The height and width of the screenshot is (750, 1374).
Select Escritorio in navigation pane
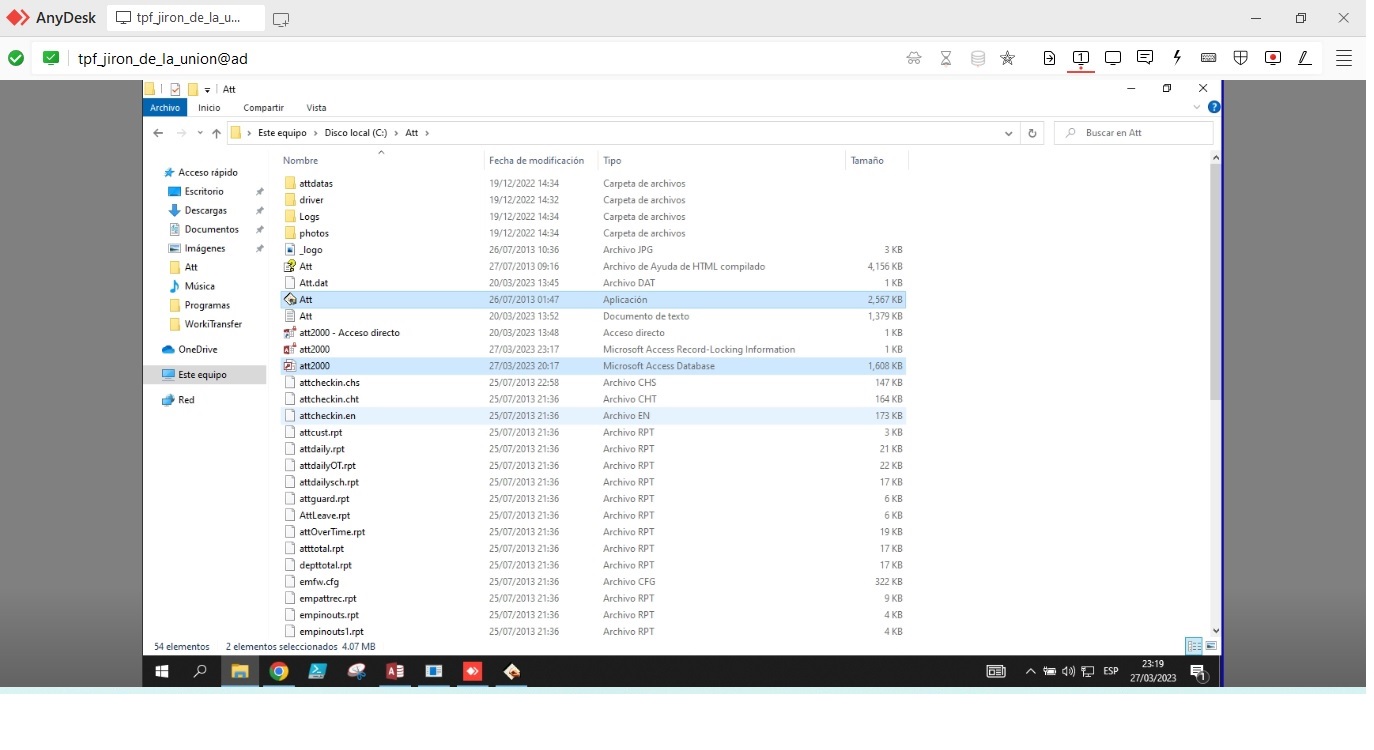coord(204,191)
